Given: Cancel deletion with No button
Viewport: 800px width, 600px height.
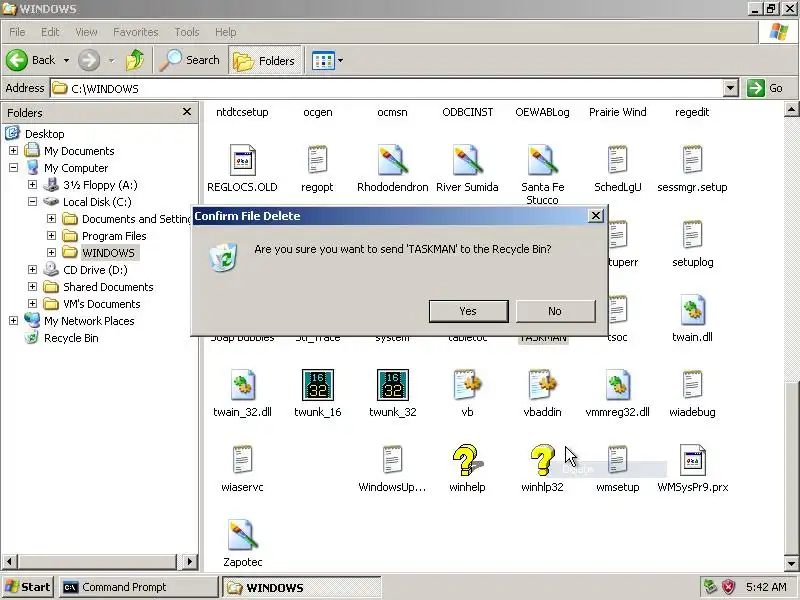Looking at the screenshot, I should pos(556,311).
